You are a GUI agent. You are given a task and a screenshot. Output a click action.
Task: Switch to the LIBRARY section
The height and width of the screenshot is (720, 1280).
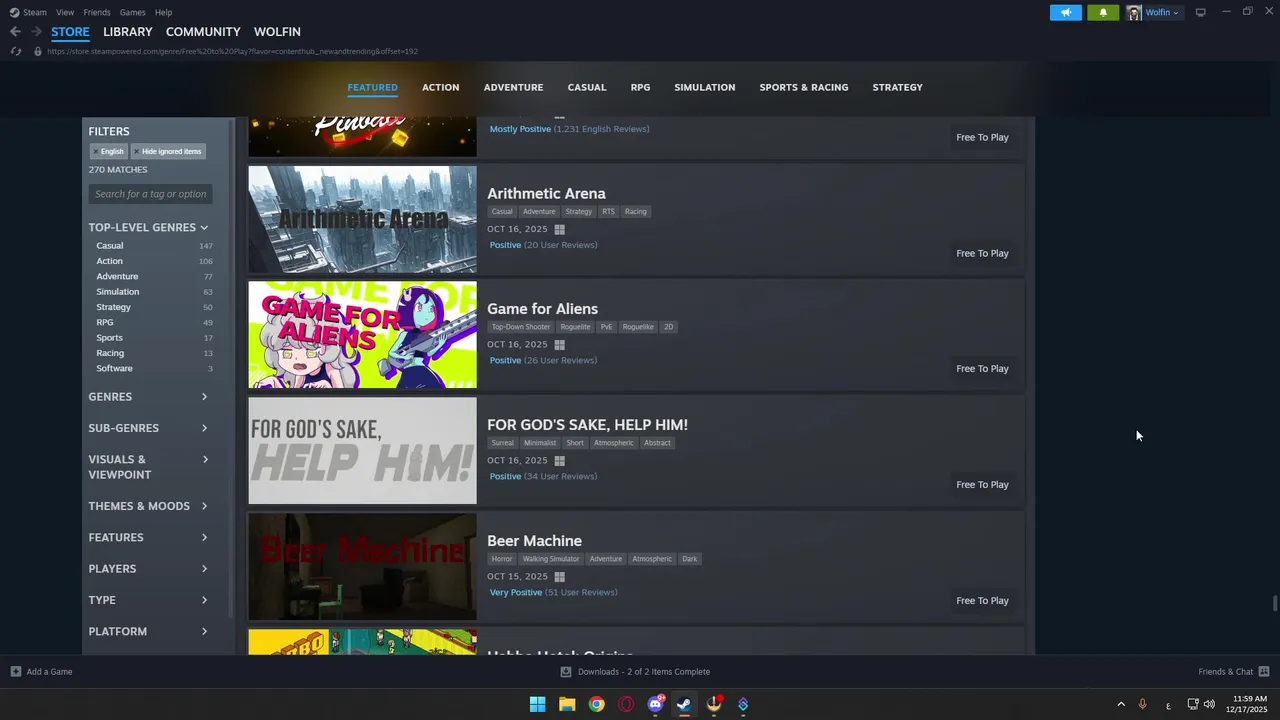(128, 32)
